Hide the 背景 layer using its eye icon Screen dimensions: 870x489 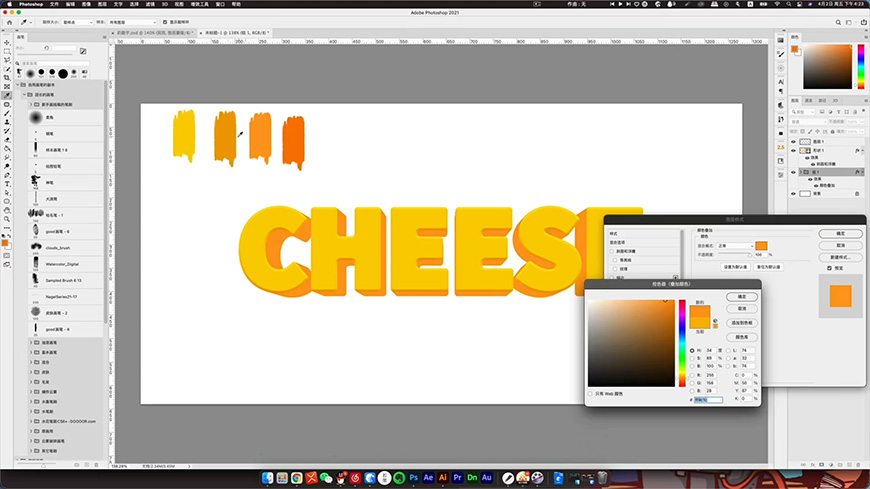tap(794, 194)
